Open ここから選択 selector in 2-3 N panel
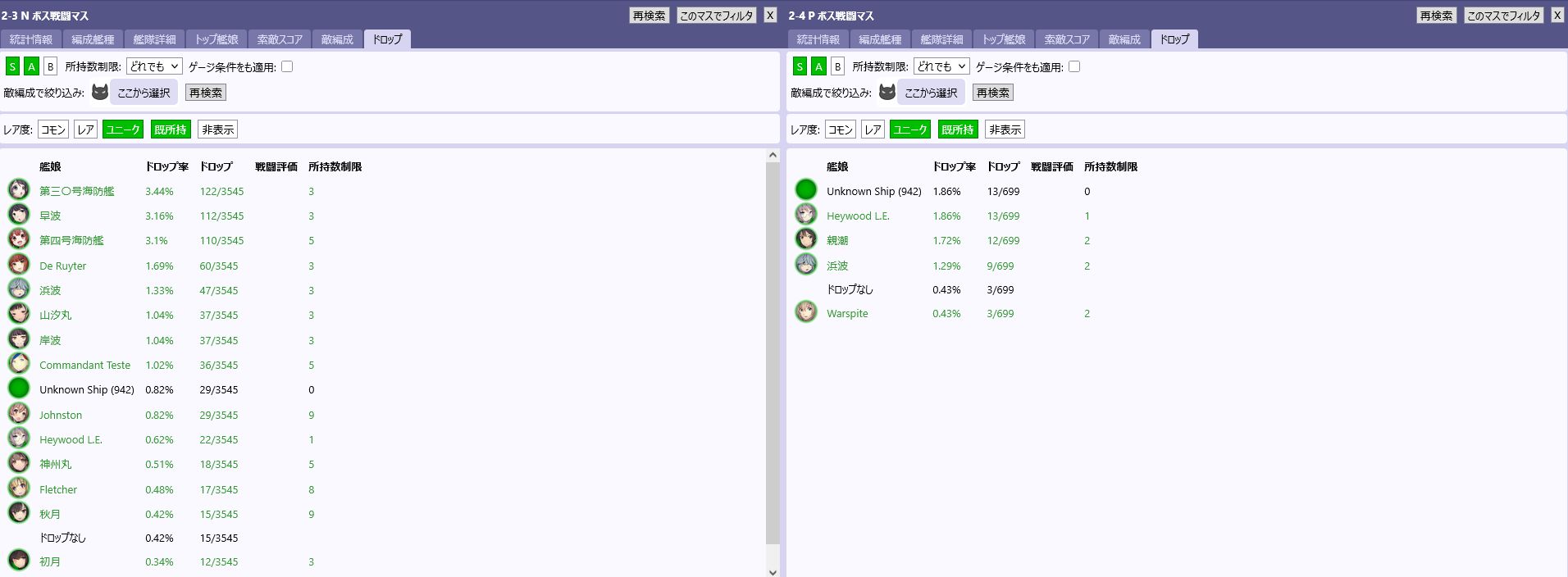This screenshot has height=577, width=1568. [x=144, y=93]
